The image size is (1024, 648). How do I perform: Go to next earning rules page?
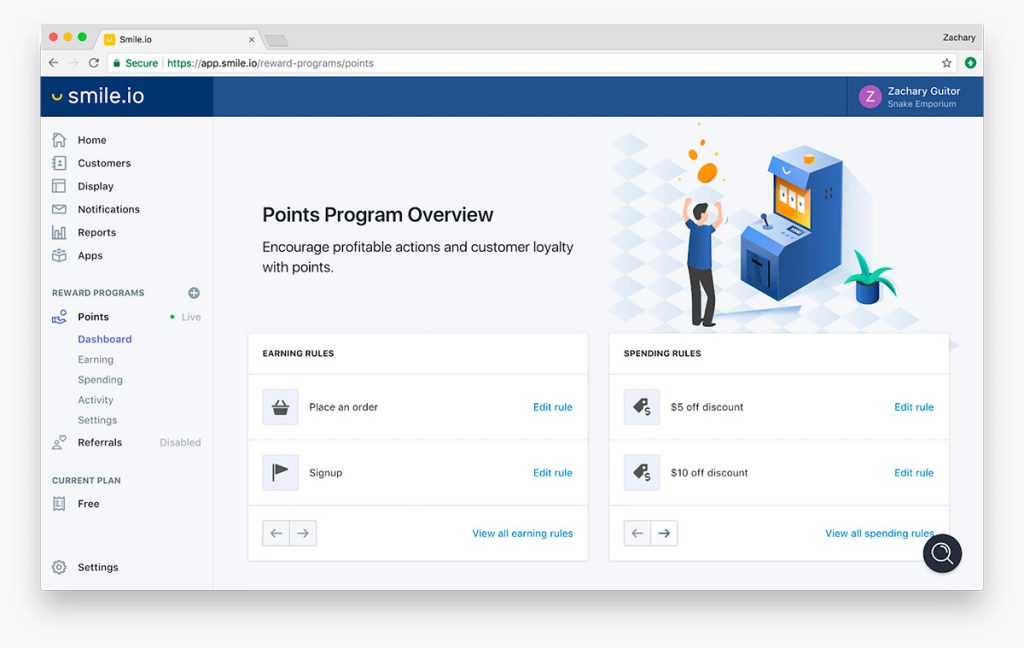[303, 534]
